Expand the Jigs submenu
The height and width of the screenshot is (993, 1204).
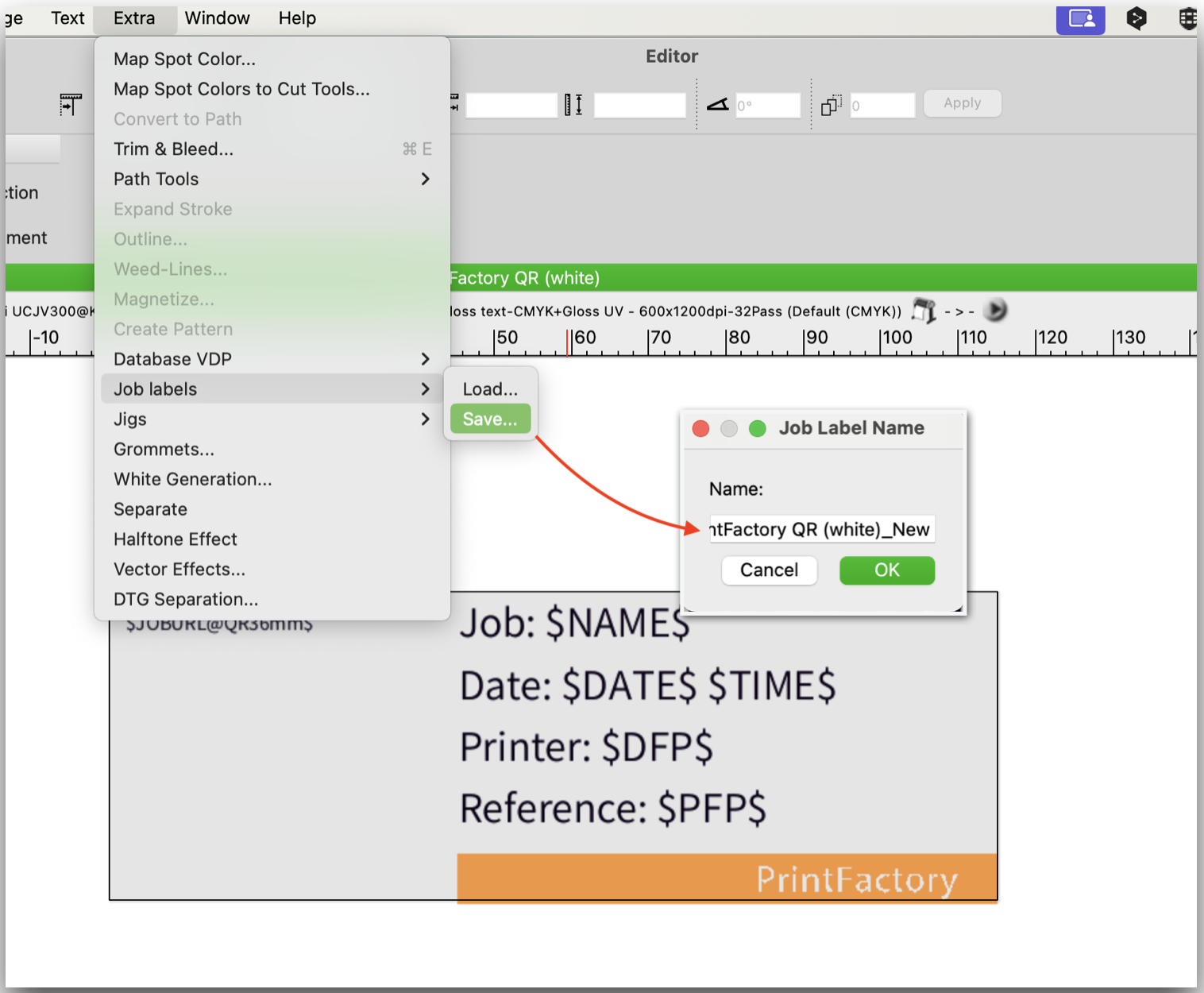[x=272, y=419]
